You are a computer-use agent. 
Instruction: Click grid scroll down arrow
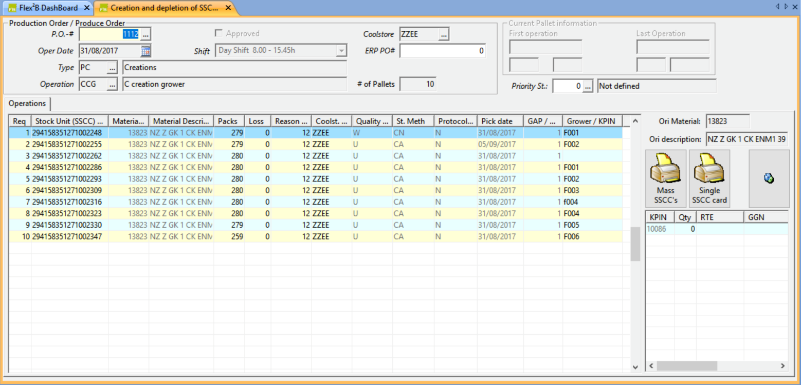click(x=635, y=367)
